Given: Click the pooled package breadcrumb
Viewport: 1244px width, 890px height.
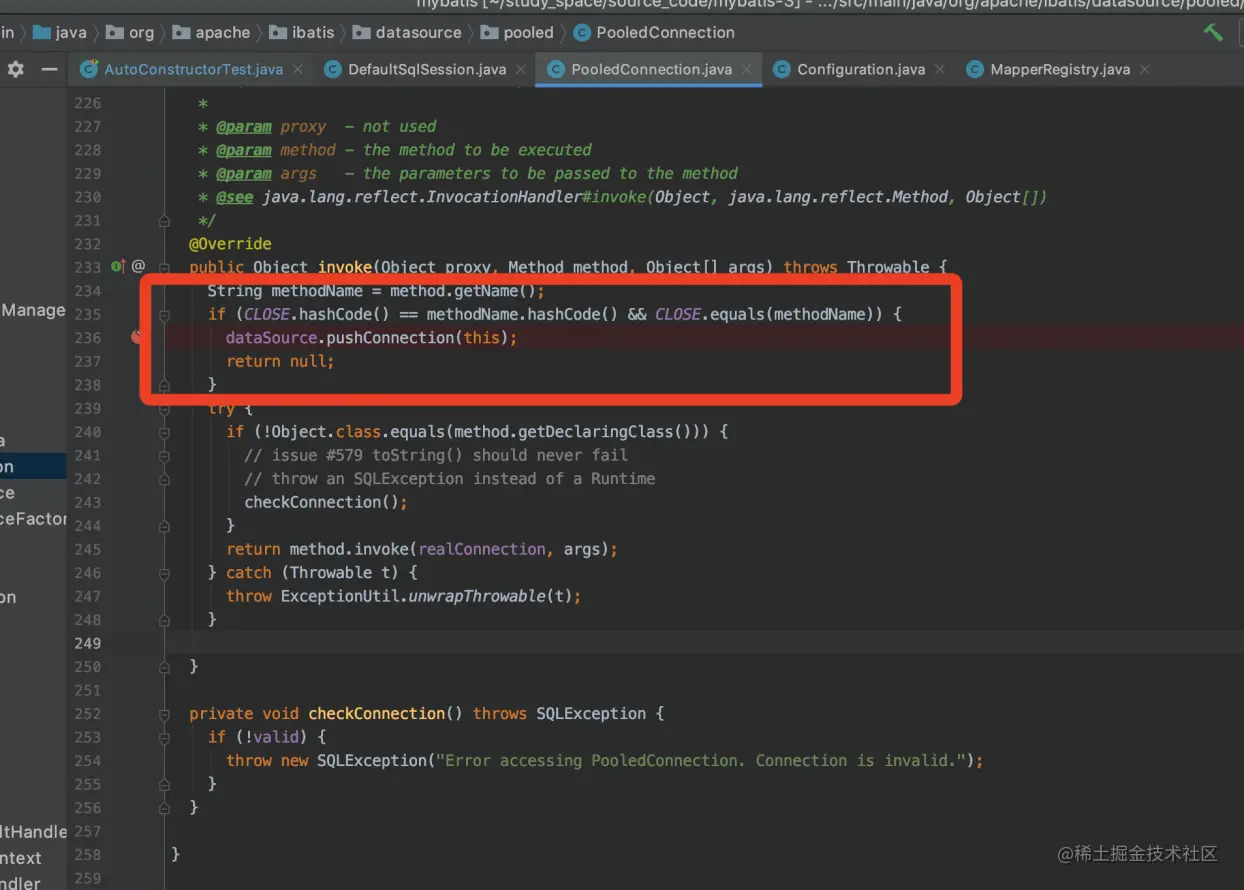Looking at the screenshot, I should coord(517,32).
